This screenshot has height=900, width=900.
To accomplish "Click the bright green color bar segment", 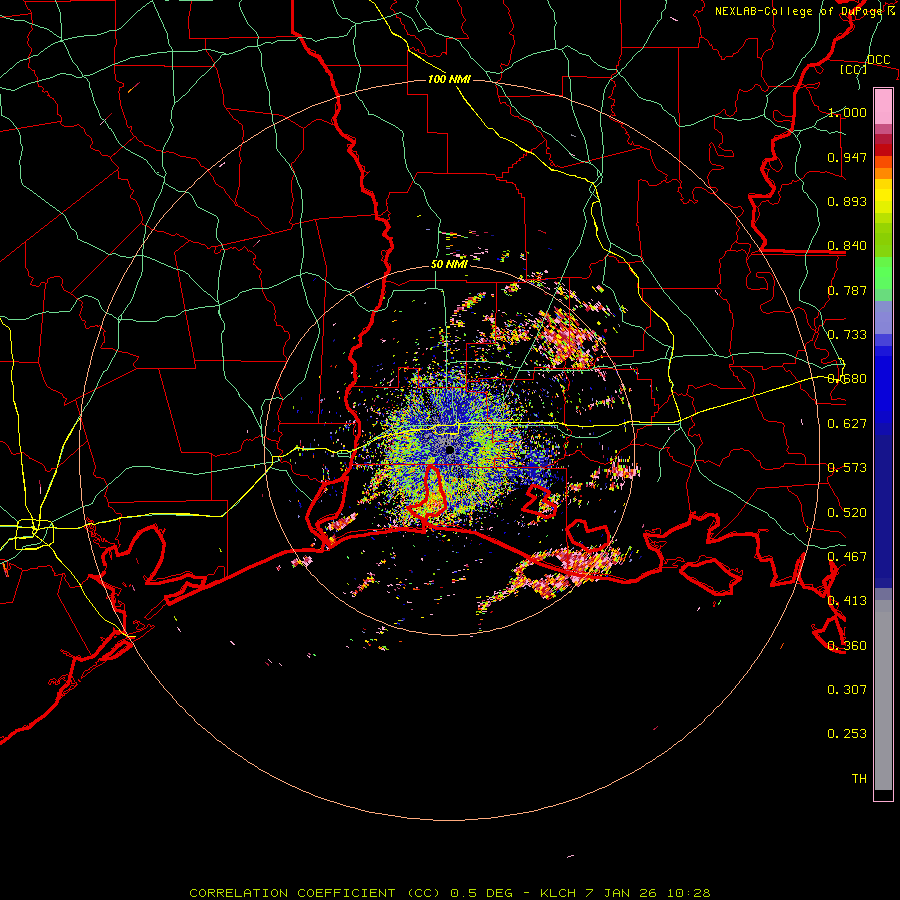I will pos(883,273).
